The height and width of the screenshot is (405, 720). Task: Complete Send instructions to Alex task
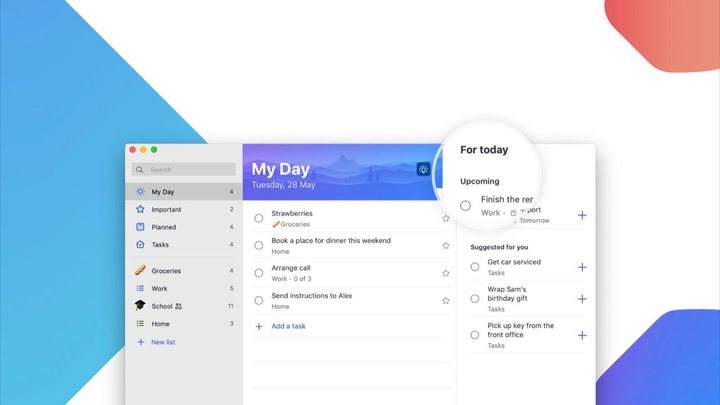pyautogui.click(x=259, y=301)
